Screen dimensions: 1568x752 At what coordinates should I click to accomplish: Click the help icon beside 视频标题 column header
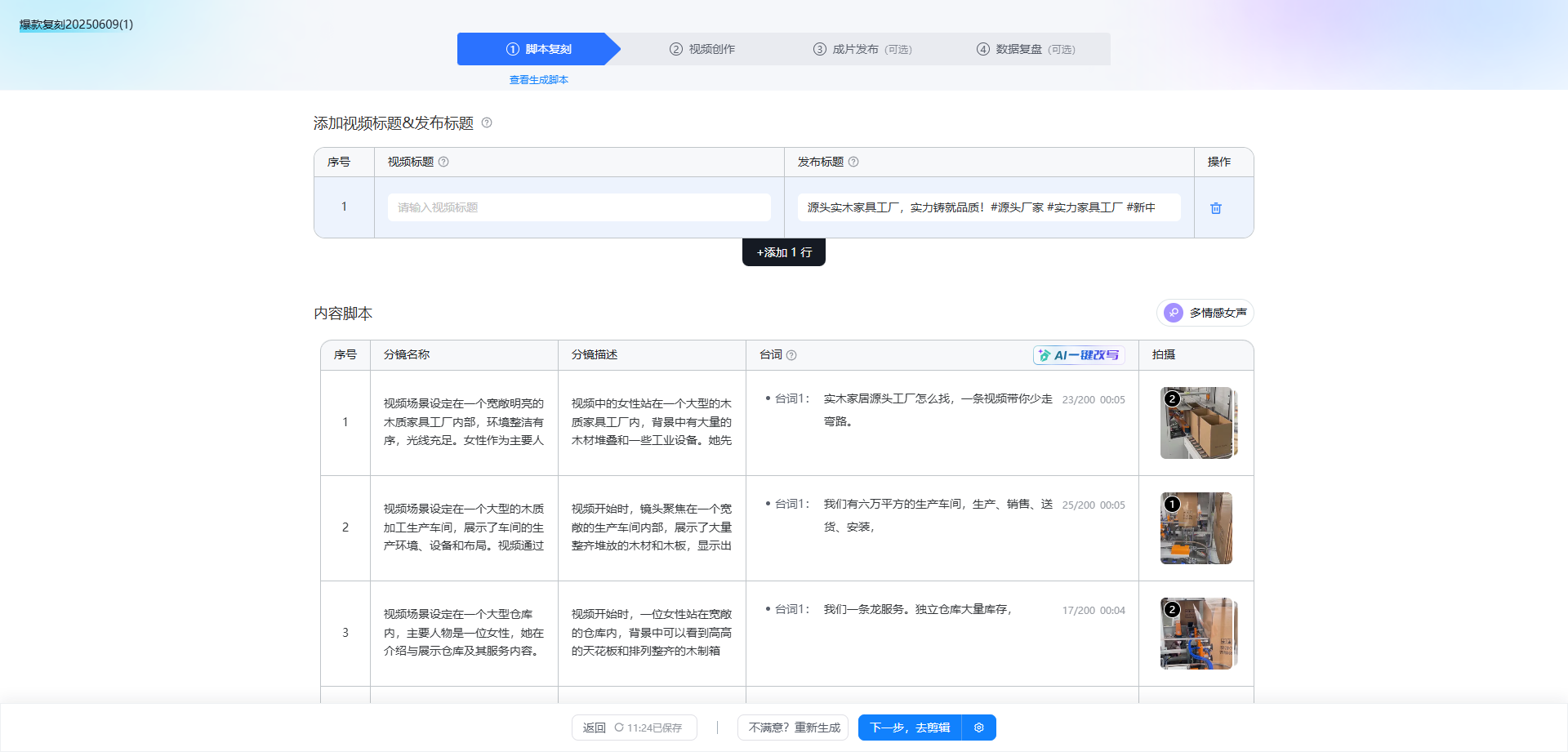pos(443,162)
